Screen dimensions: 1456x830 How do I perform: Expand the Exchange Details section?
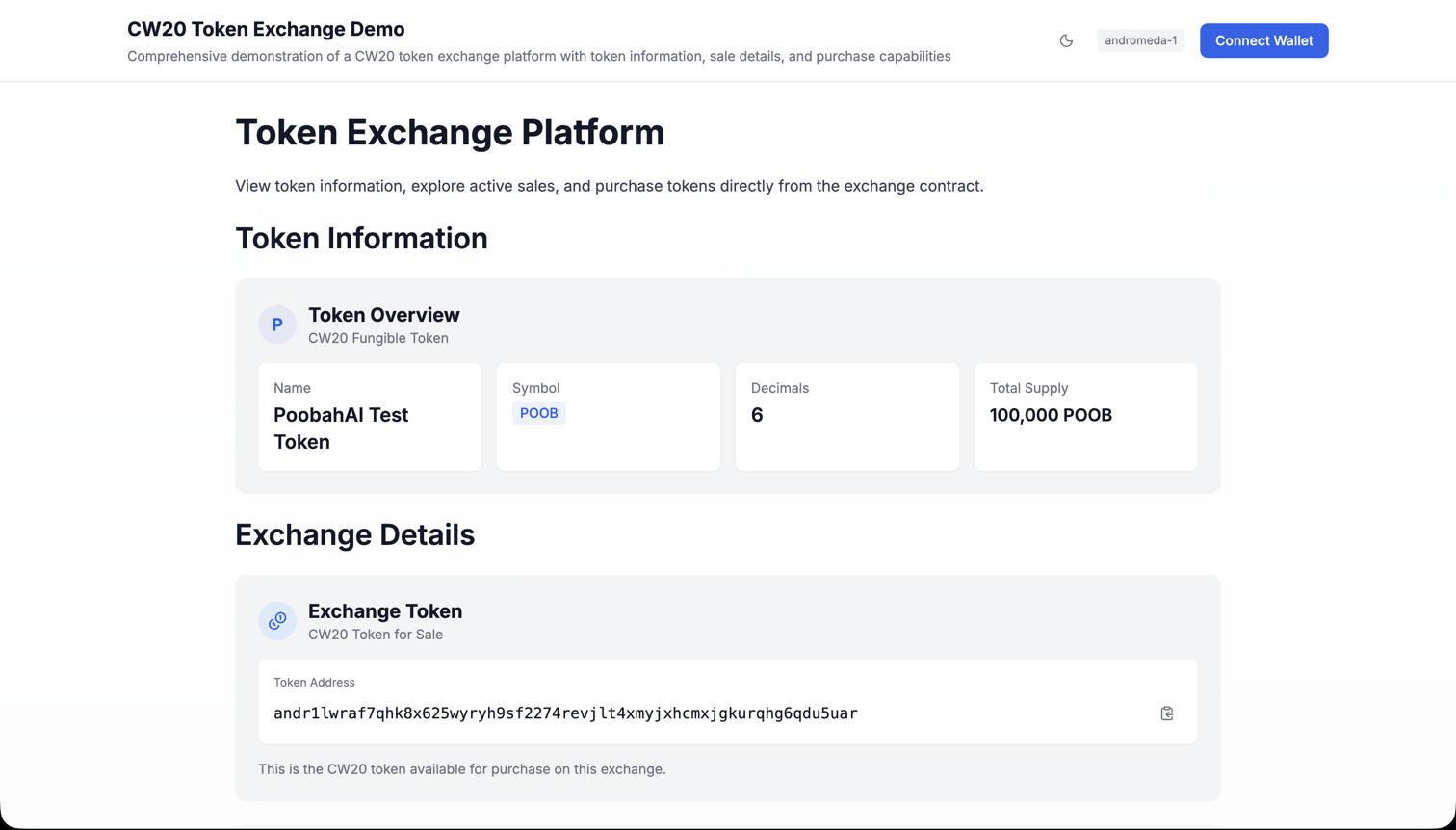click(353, 534)
